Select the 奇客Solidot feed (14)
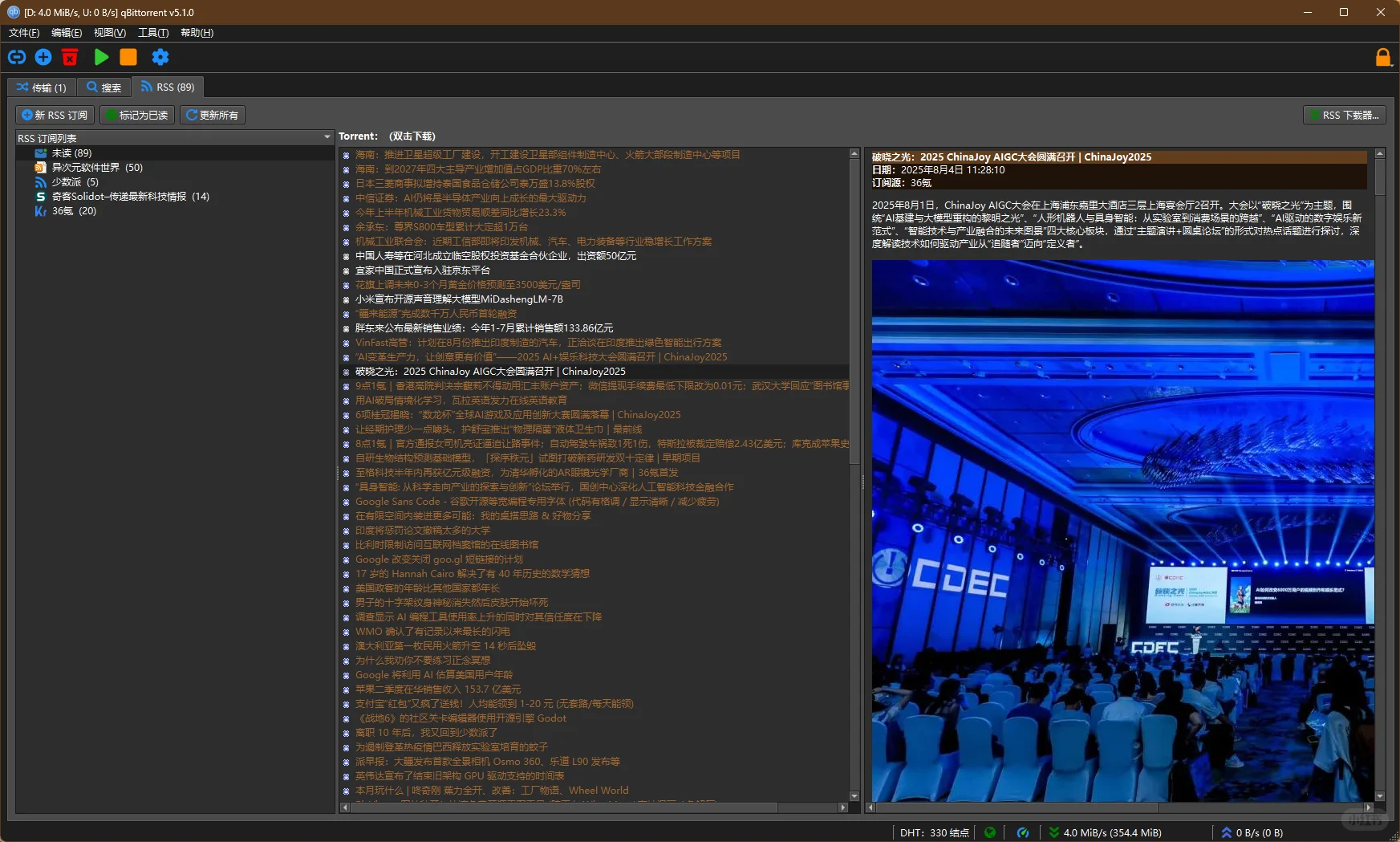This screenshot has height=842, width=1400. click(x=175, y=197)
